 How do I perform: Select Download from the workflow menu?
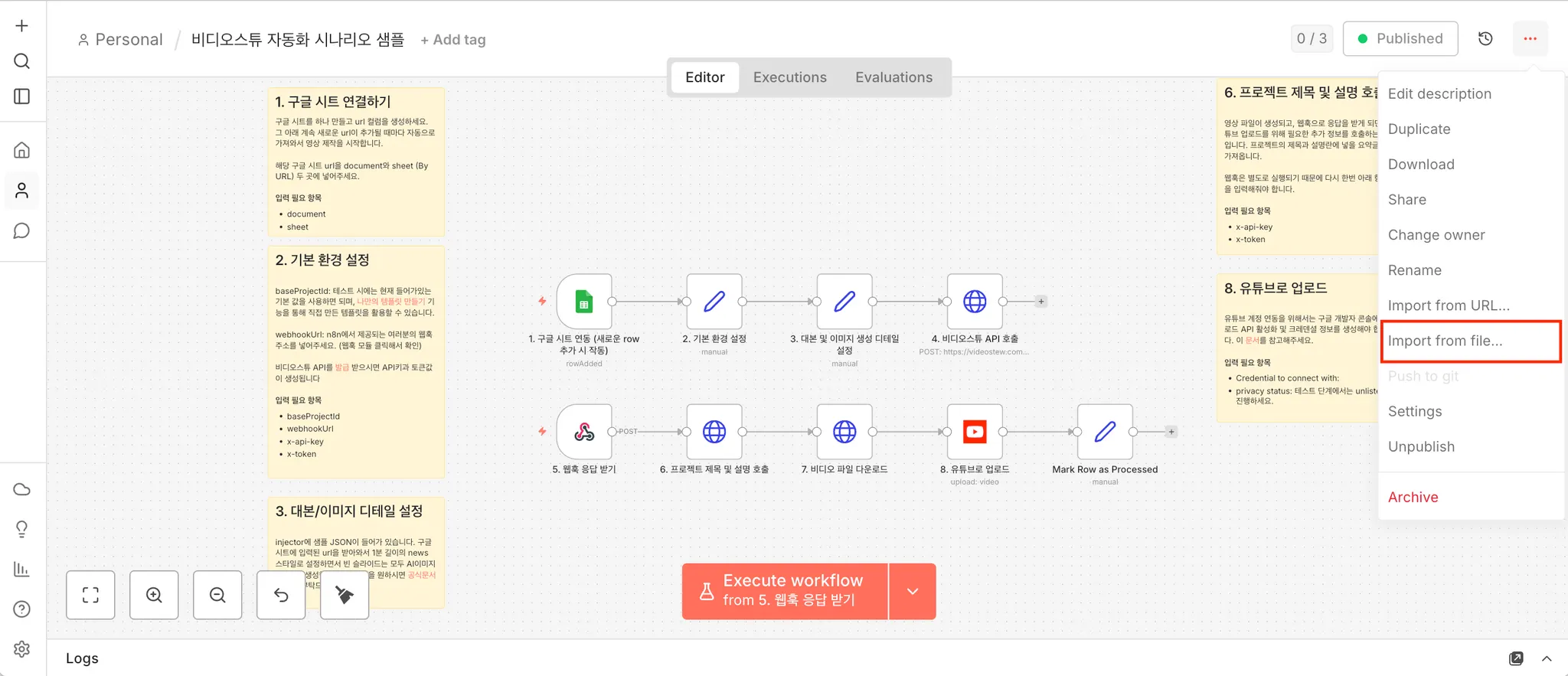[1420, 165]
